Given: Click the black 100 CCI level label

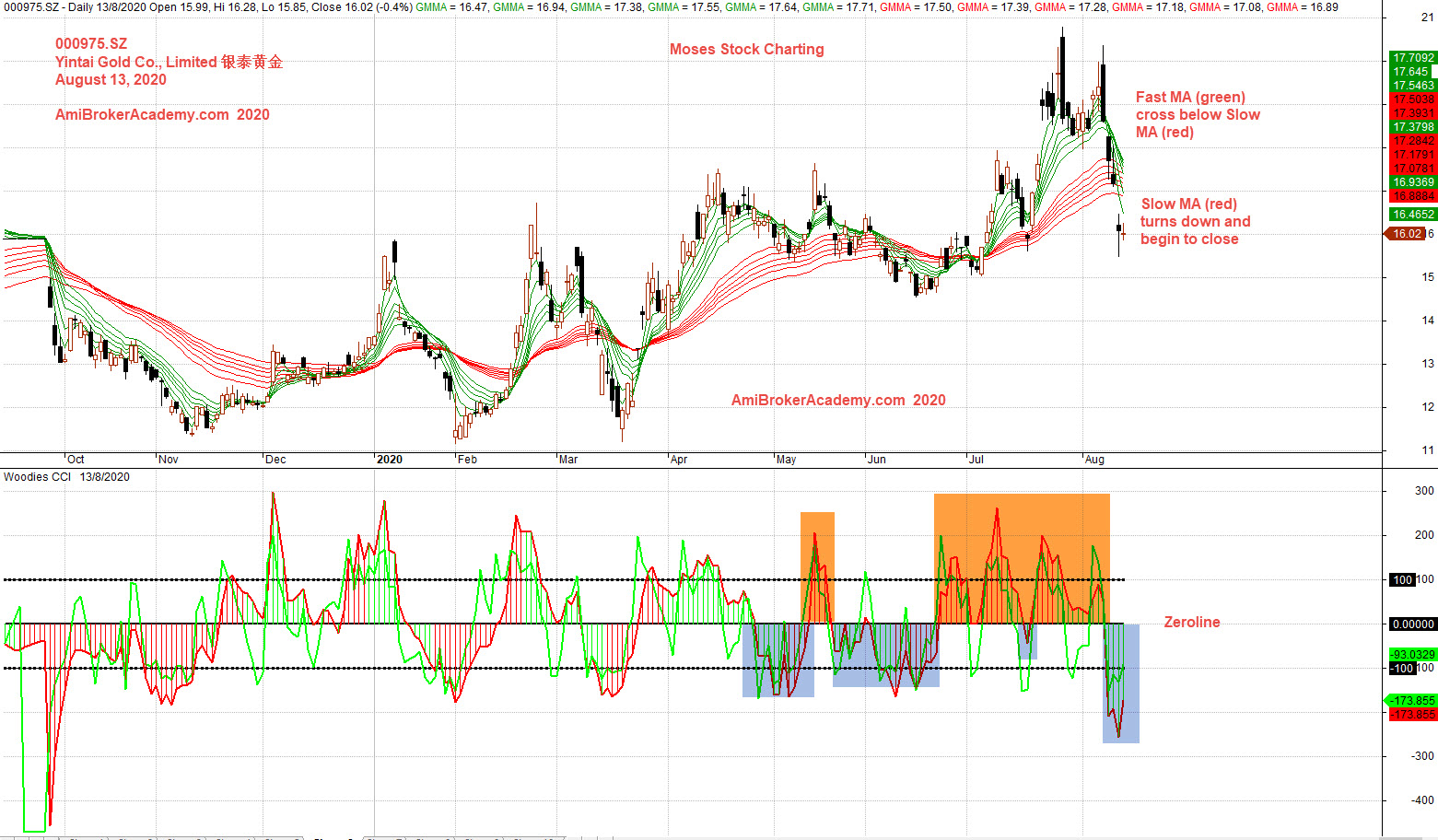Looking at the screenshot, I should coord(1402,579).
